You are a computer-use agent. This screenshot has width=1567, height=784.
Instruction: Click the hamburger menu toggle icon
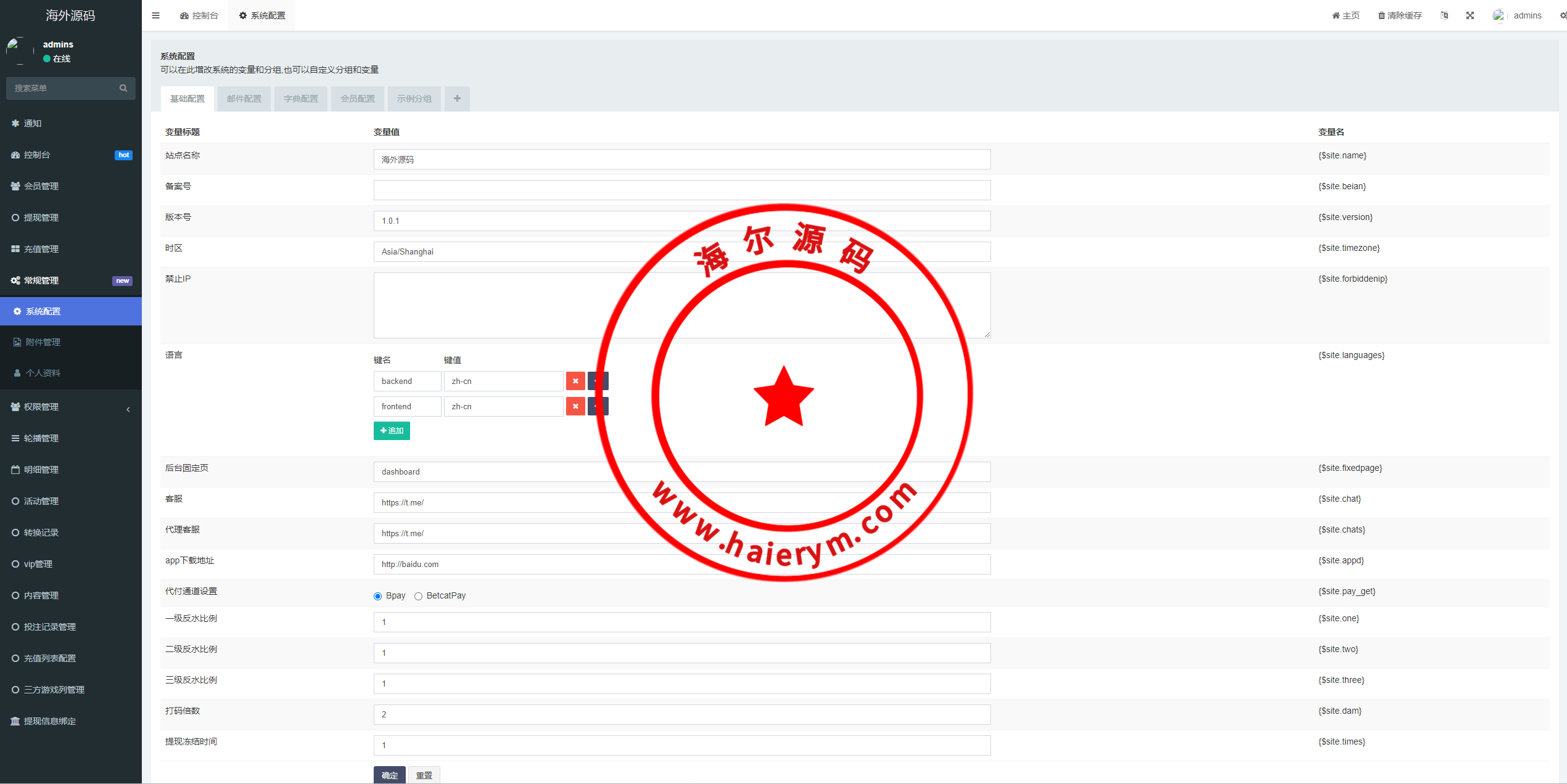(155, 15)
